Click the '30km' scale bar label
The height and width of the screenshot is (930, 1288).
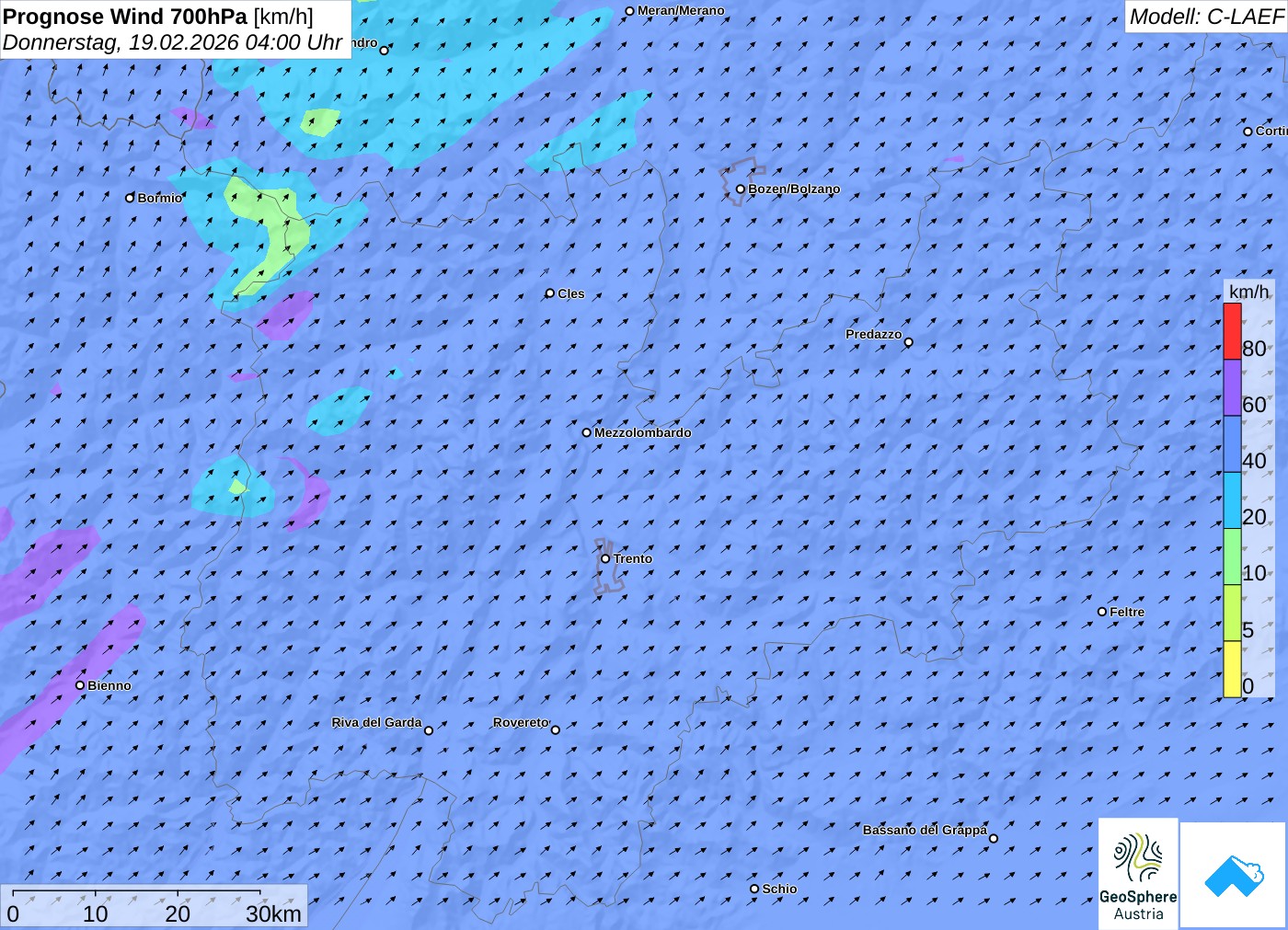tap(273, 913)
